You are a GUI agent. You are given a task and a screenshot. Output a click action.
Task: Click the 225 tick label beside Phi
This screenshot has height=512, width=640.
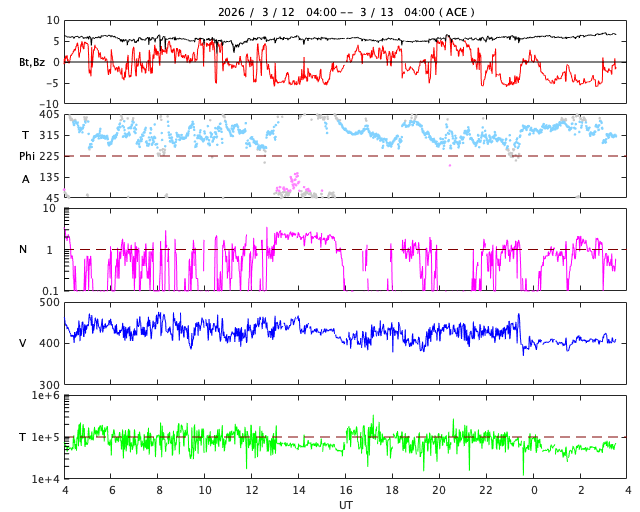[49, 156]
